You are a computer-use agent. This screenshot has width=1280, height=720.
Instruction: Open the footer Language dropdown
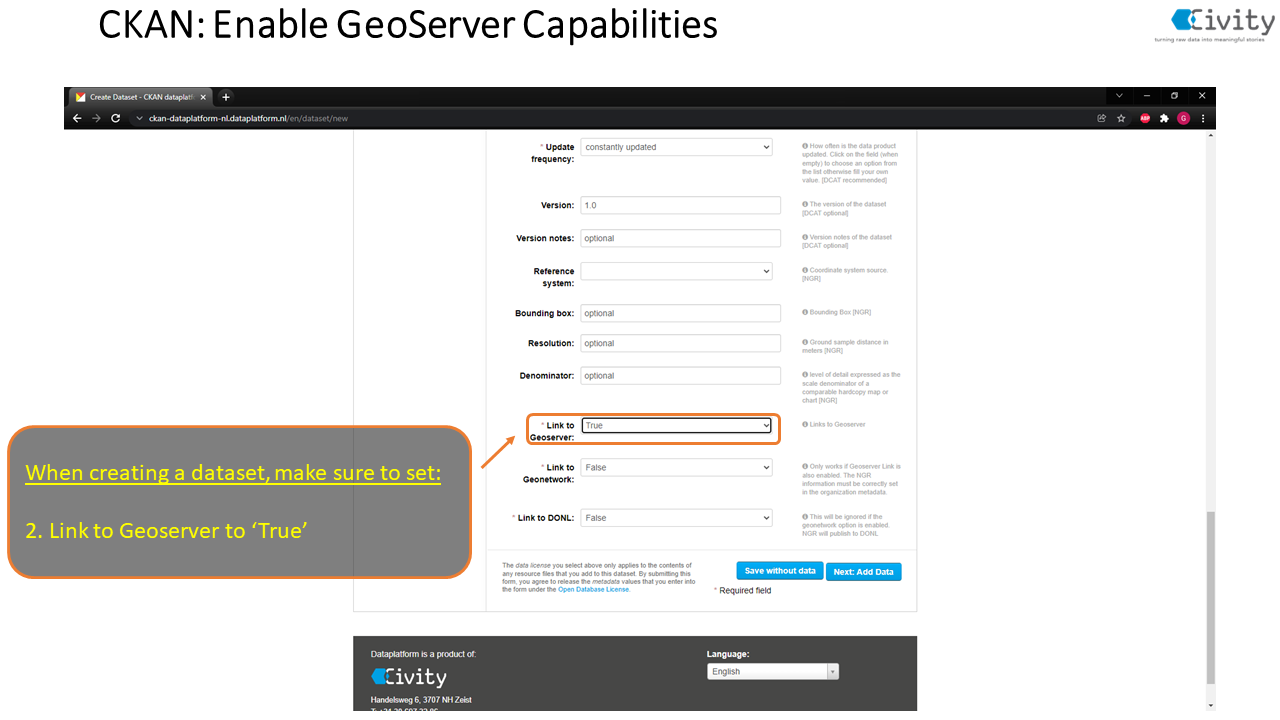pyautogui.click(x=773, y=672)
